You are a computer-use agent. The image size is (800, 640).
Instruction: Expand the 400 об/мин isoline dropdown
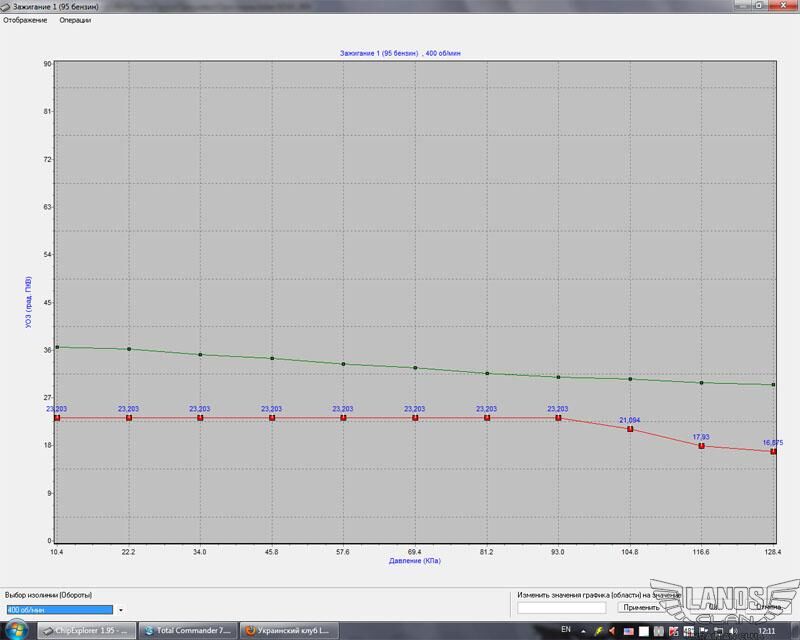[121, 609]
